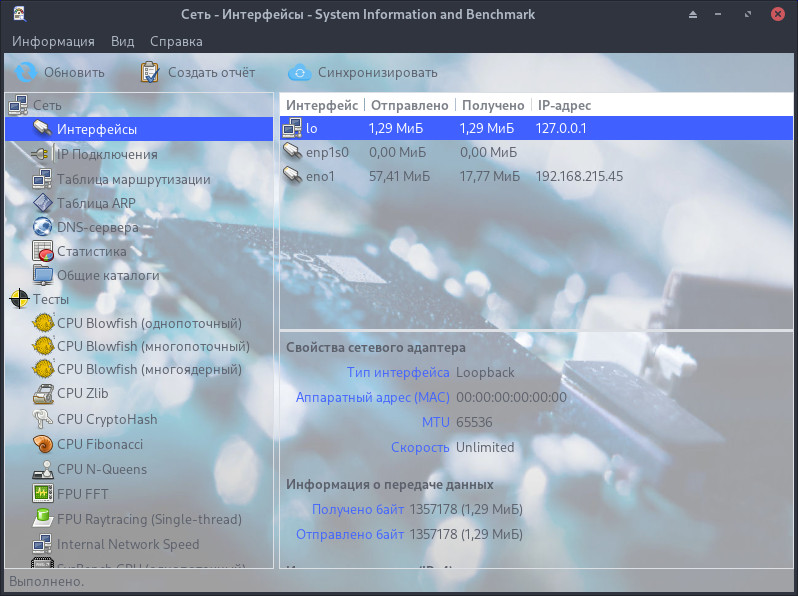The height and width of the screenshot is (596, 798).
Task: Click the FPU FFT oscilloscope icon
Action: pos(43,494)
